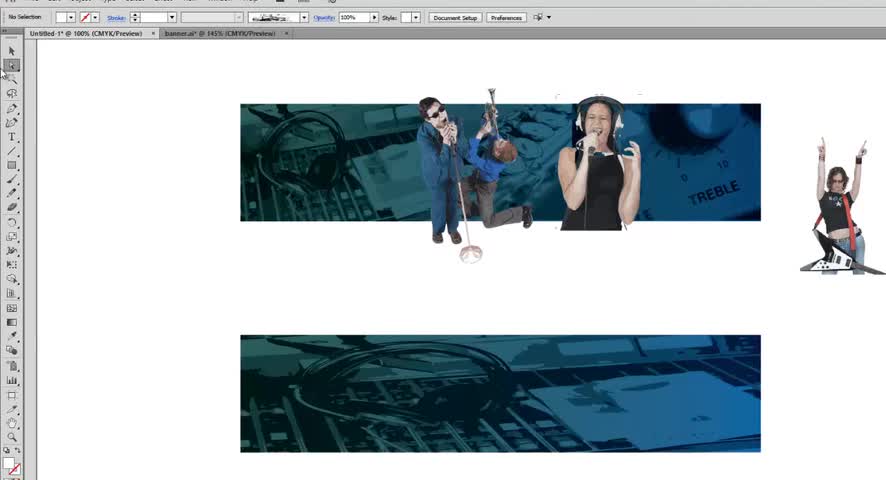Open the control bar fill color dropdown
Screen dimensions: 886x480
coord(71,18)
